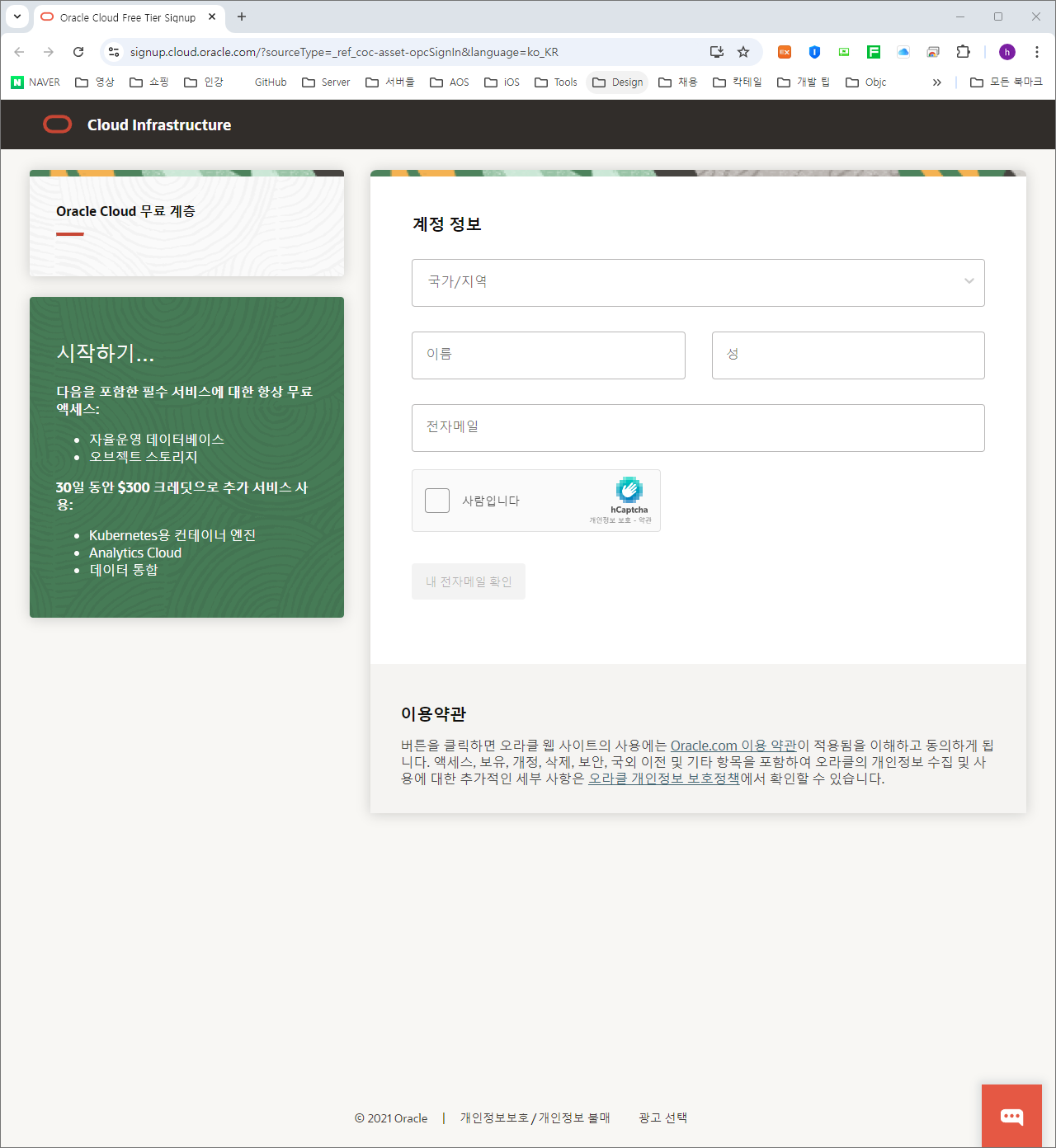Screen dimensions: 1056x1148
Task: Expand the 국가/지역 country dropdown
Action: pyautogui.click(x=698, y=283)
